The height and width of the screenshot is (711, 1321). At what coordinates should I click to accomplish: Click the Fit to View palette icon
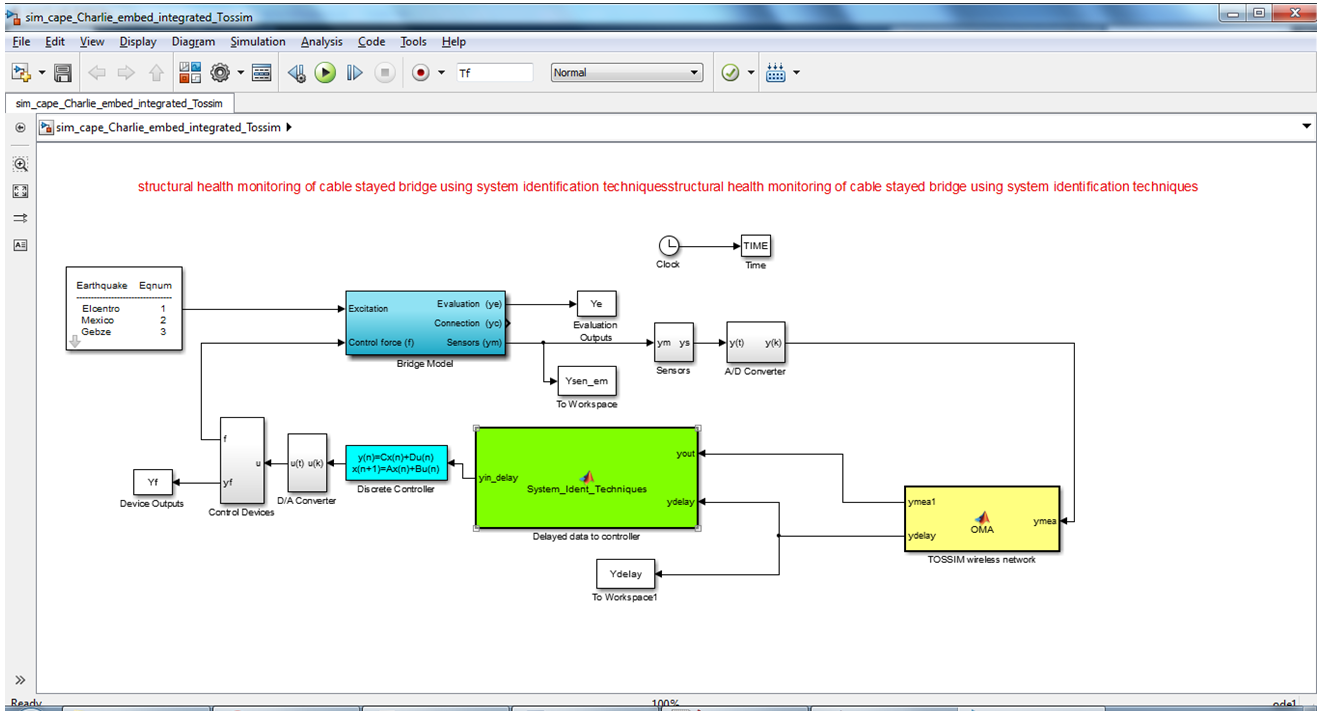pyautogui.click(x=20, y=191)
